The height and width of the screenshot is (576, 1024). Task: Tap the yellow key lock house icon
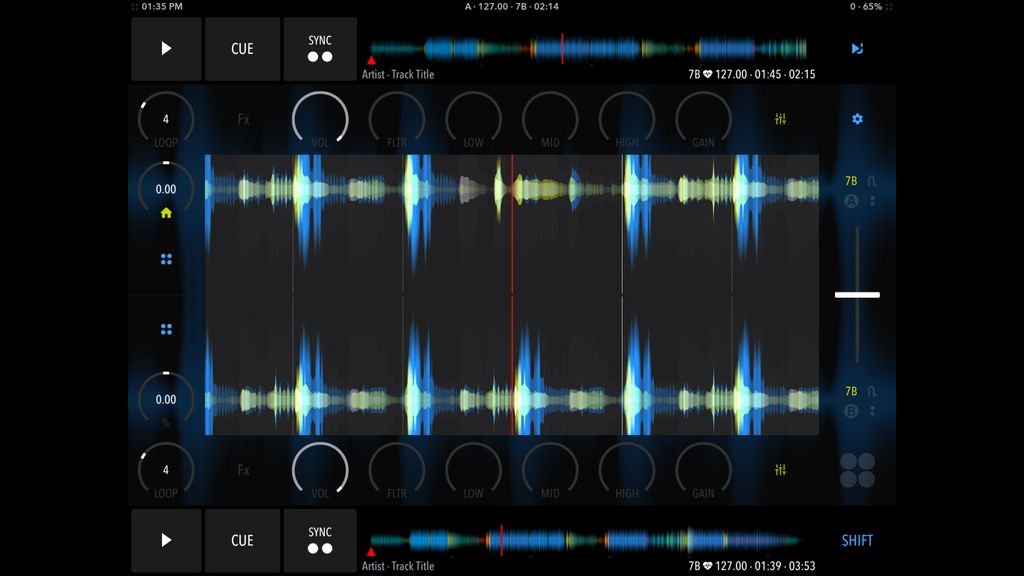tap(166, 212)
